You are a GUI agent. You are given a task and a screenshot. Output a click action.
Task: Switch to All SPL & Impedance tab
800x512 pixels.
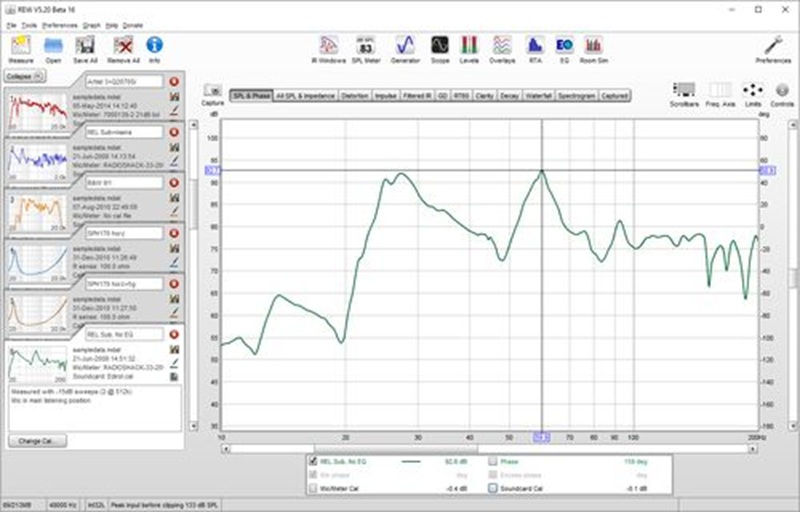click(306, 96)
